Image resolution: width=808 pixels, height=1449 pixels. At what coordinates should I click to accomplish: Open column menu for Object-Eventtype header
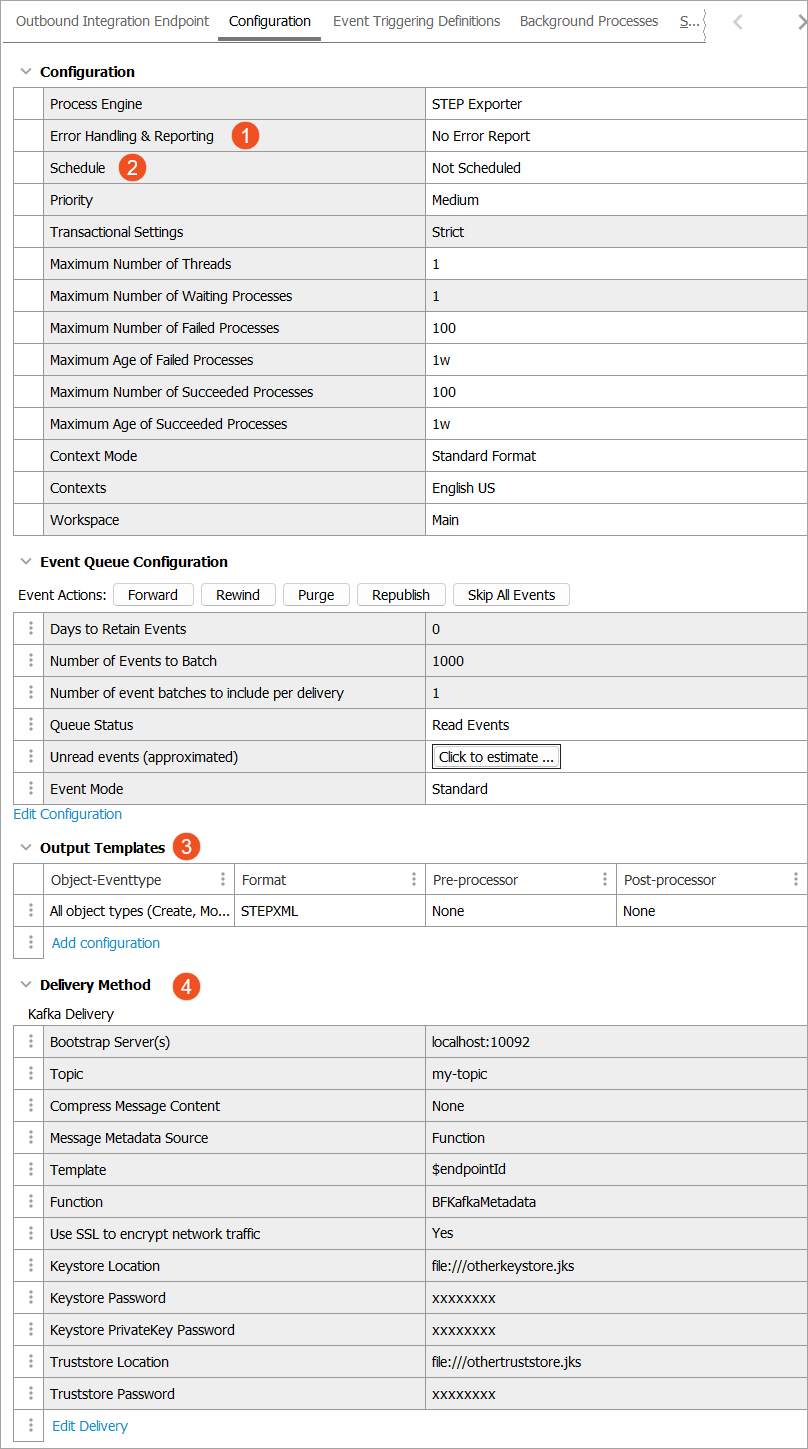click(223, 880)
